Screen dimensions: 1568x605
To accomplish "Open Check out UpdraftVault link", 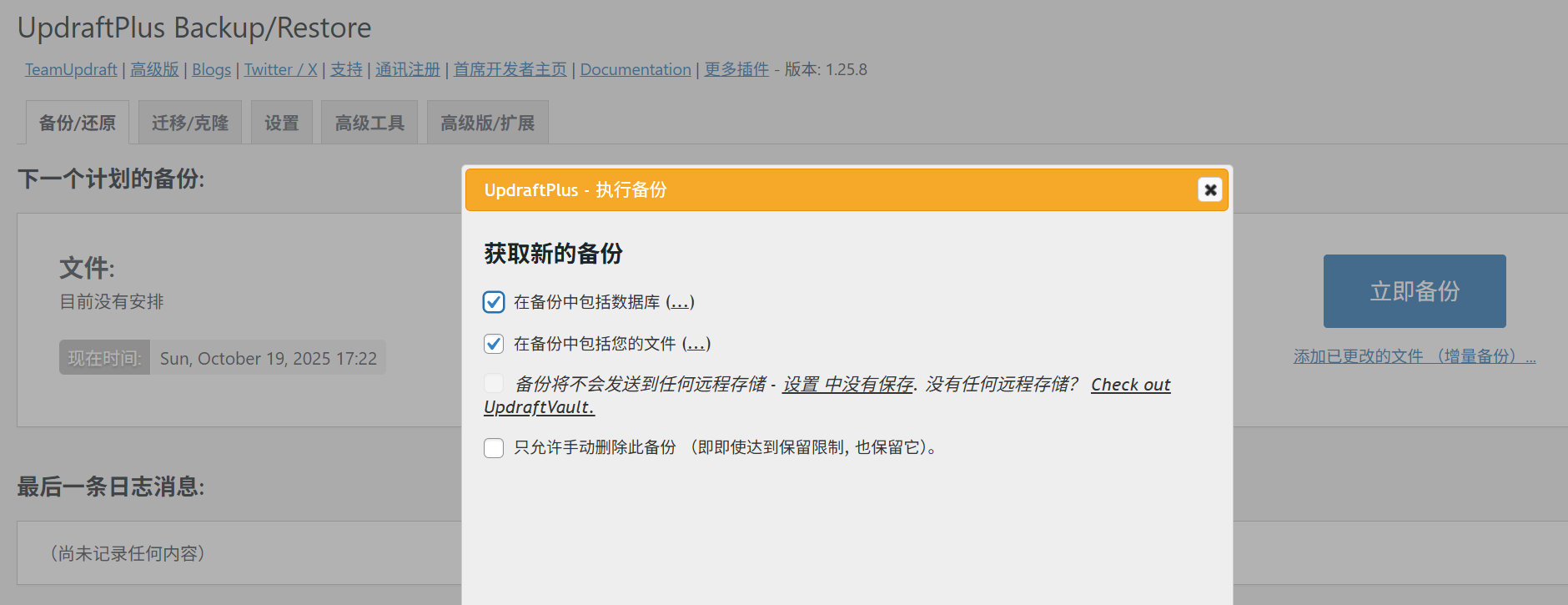I will [x=827, y=396].
